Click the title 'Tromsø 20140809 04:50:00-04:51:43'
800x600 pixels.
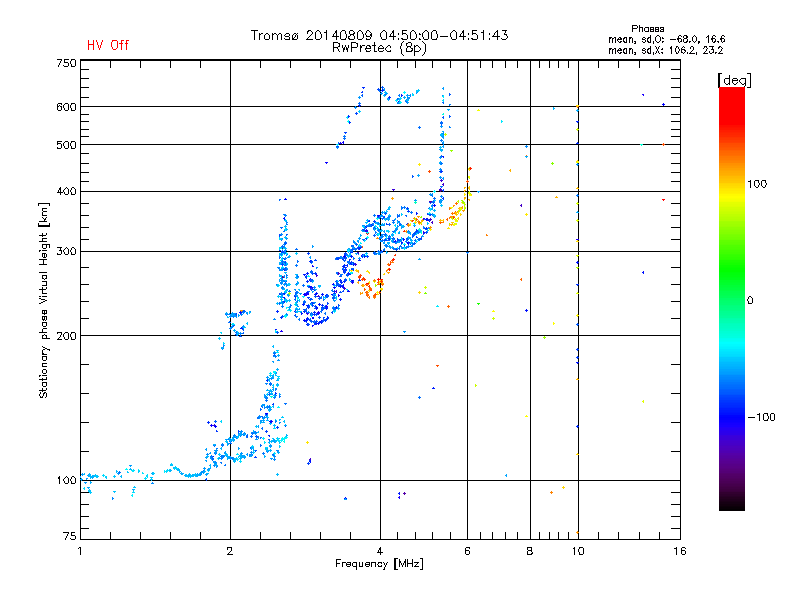(x=379, y=35)
